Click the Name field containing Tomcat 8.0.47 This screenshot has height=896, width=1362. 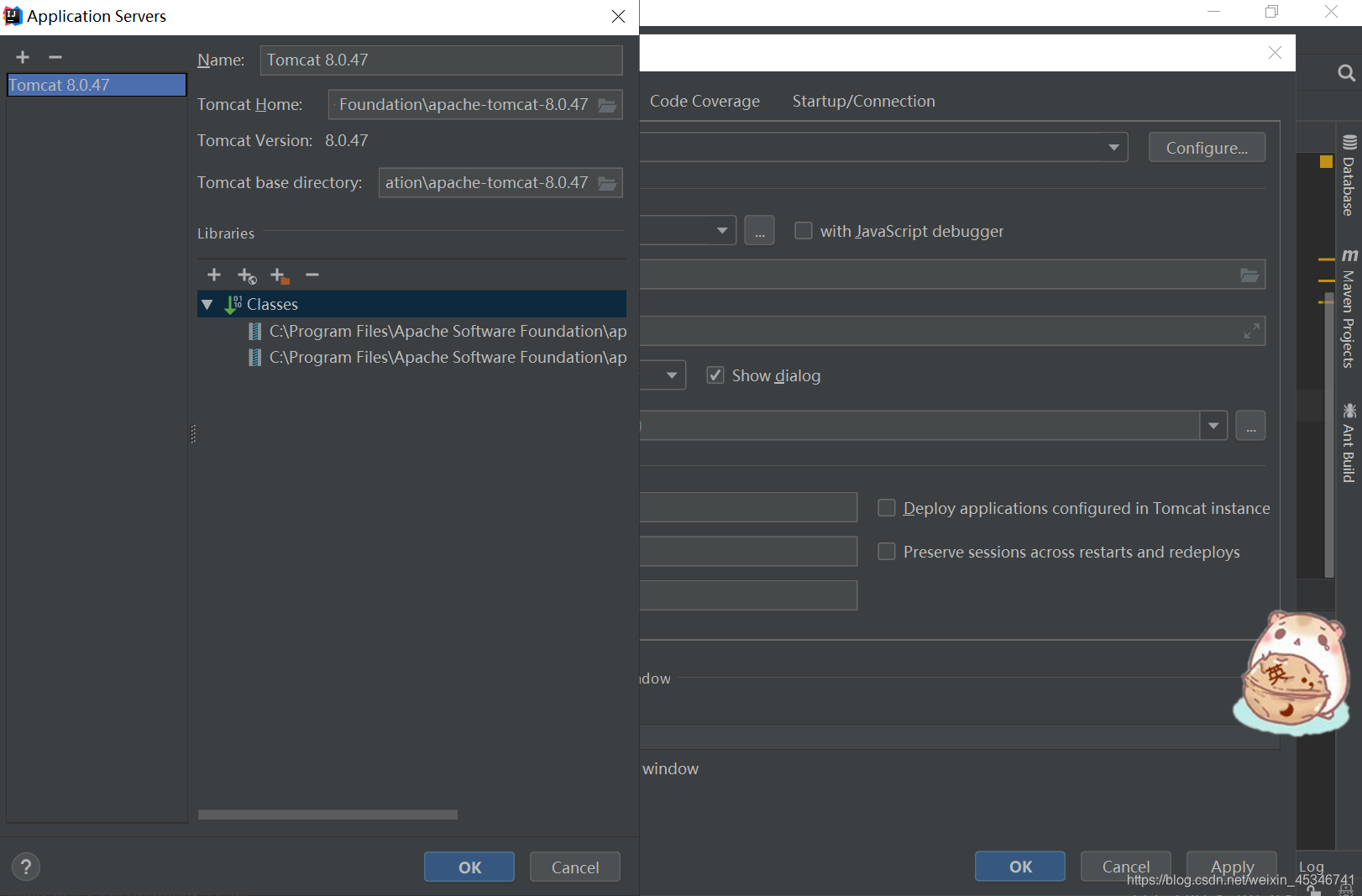pyautogui.click(x=441, y=60)
